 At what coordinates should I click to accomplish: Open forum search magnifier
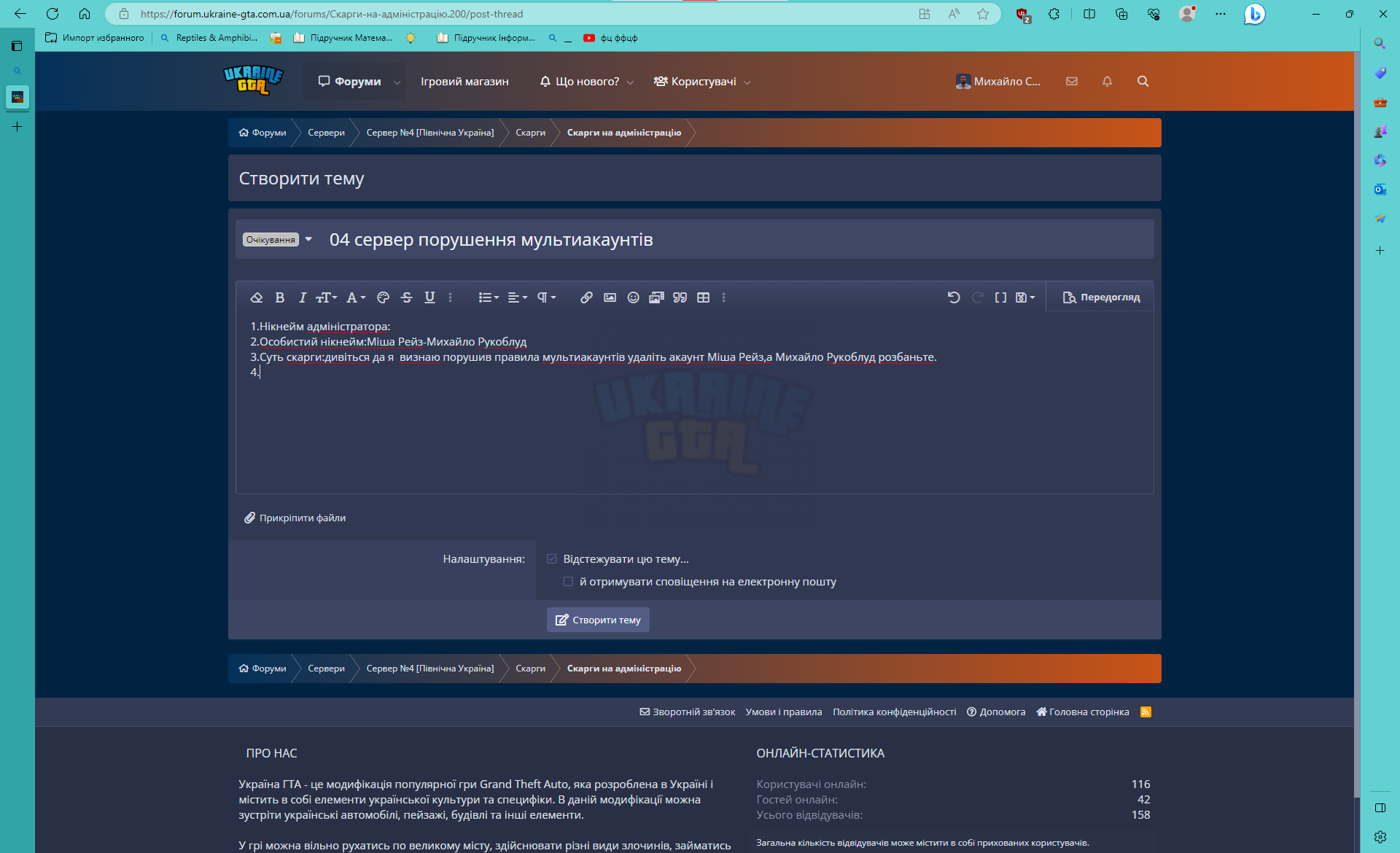point(1143,82)
